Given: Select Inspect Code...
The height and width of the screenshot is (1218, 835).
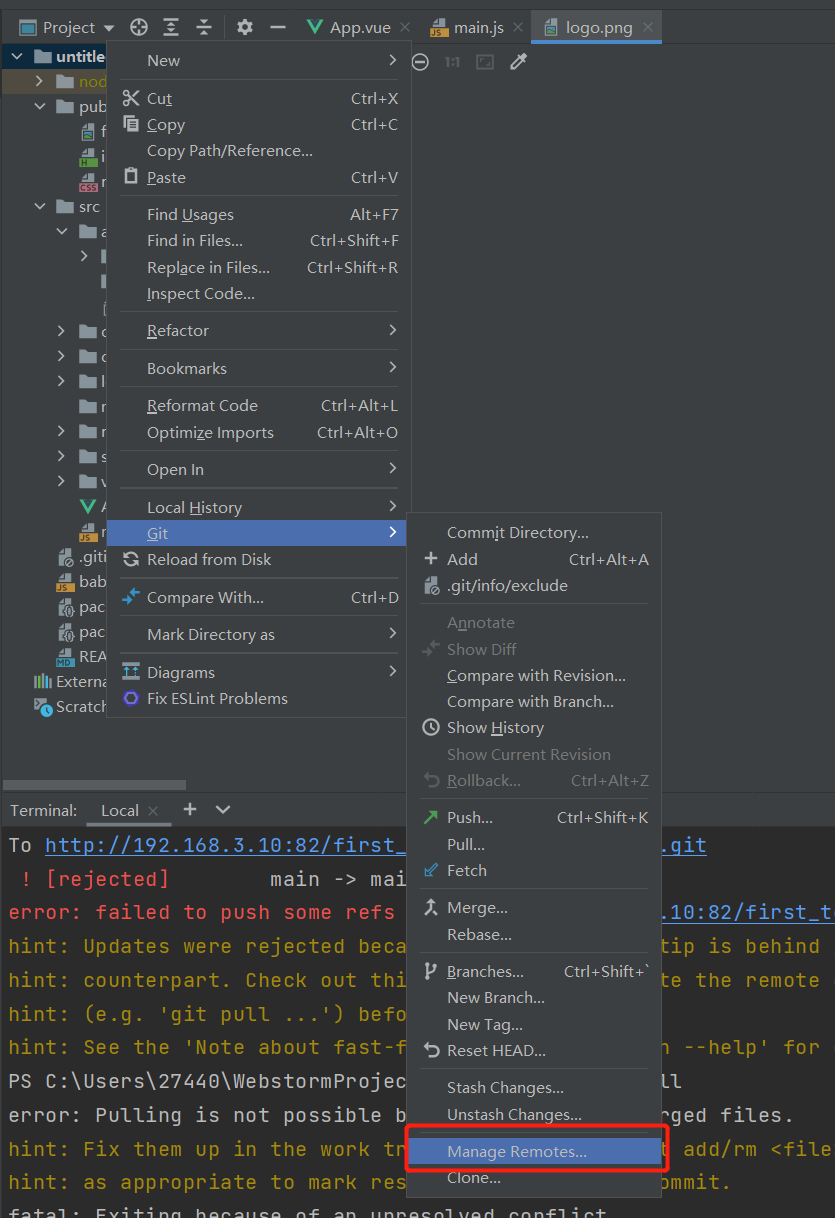Looking at the screenshot, I should [x=258, y=293].
